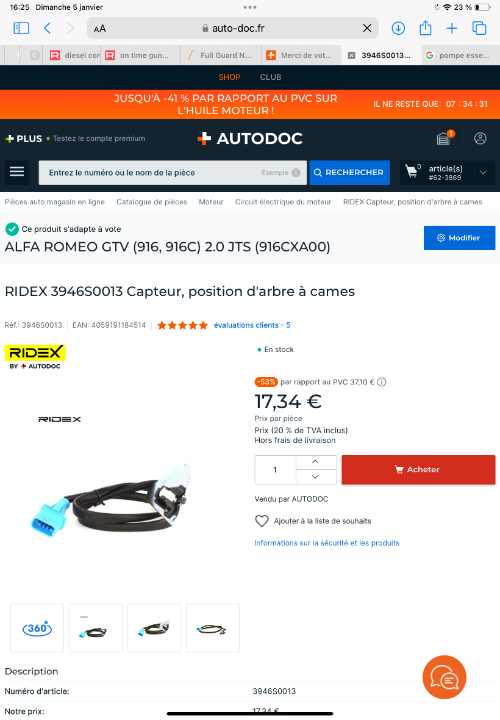Image resolution: width=500 pixels, height=720 pixels.
Task: Switch to the pompe esse... browser tab
Action: point(458,56)
